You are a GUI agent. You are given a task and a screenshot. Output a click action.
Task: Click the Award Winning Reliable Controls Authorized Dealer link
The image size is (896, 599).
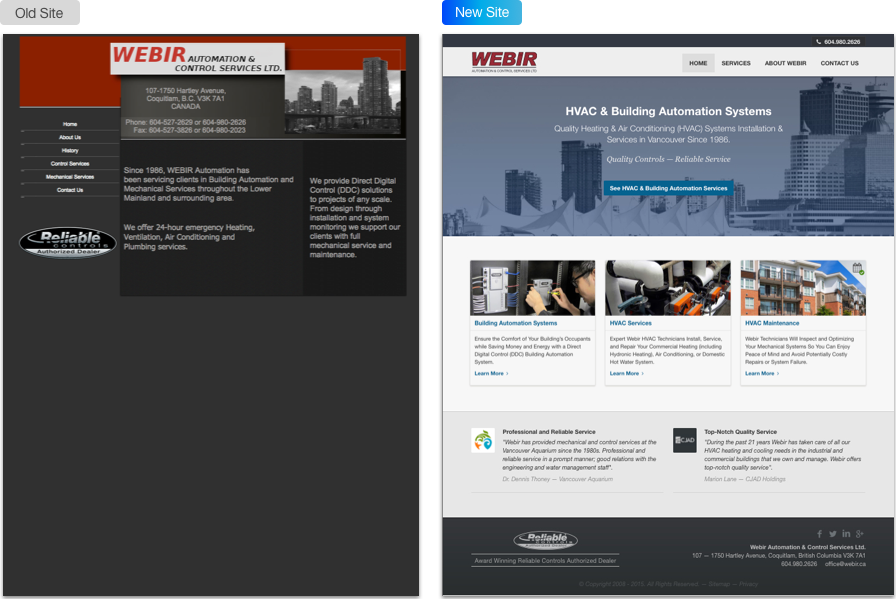click(545, 561)
